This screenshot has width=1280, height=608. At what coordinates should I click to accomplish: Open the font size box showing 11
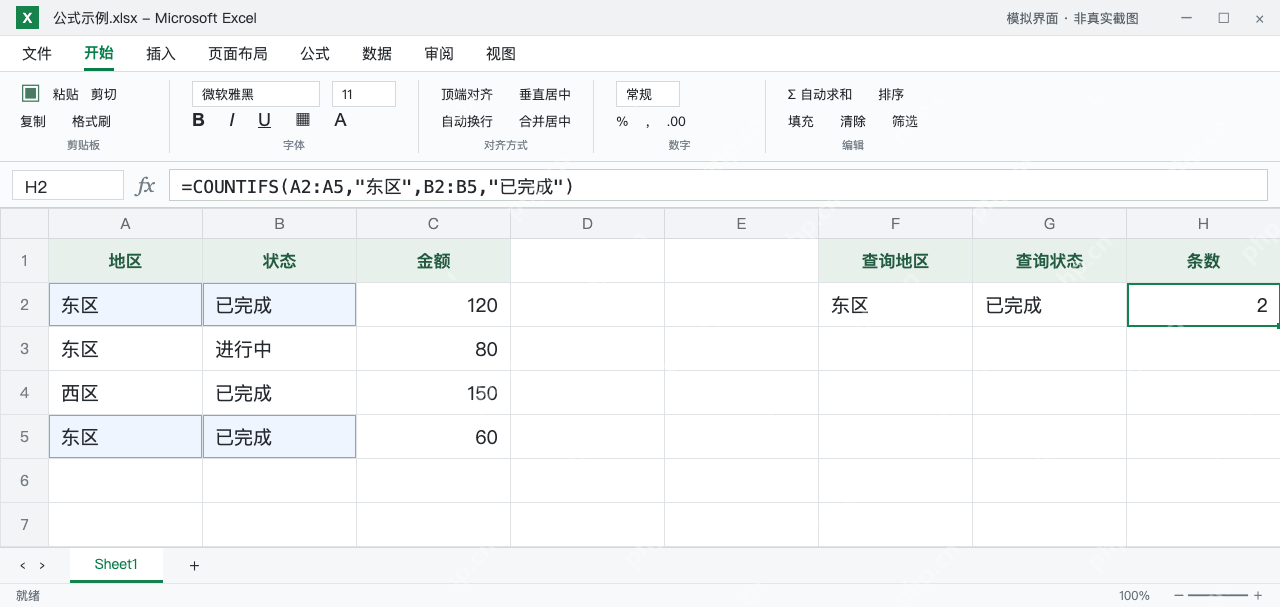pyautogui.click(x=364, y=94)
